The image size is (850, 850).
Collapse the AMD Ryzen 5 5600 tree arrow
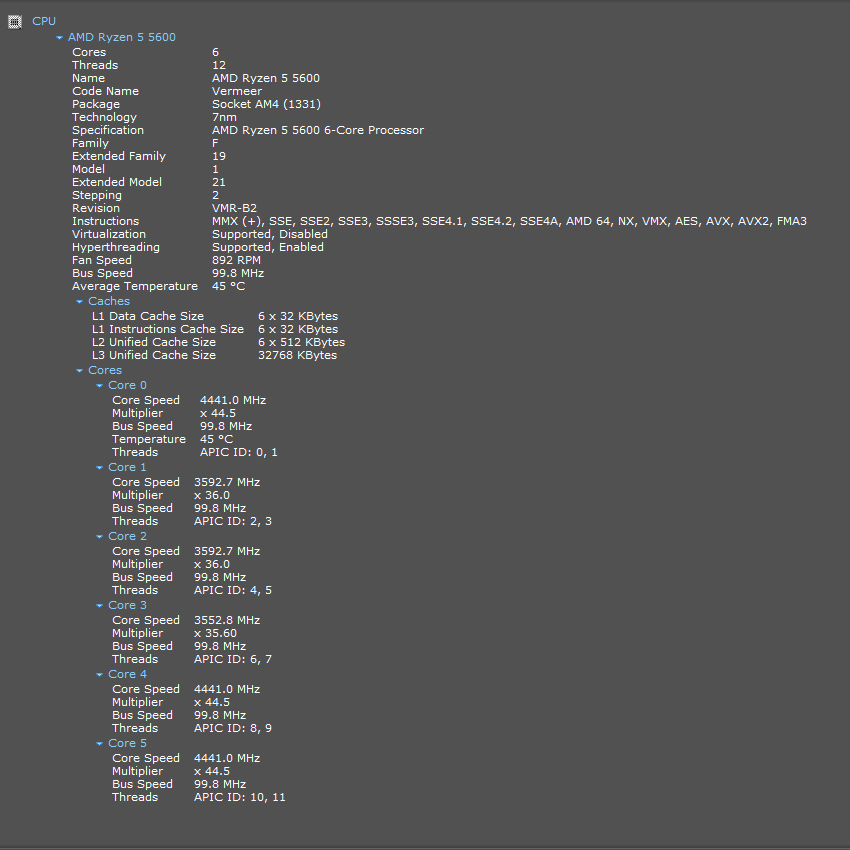point(60,37)
